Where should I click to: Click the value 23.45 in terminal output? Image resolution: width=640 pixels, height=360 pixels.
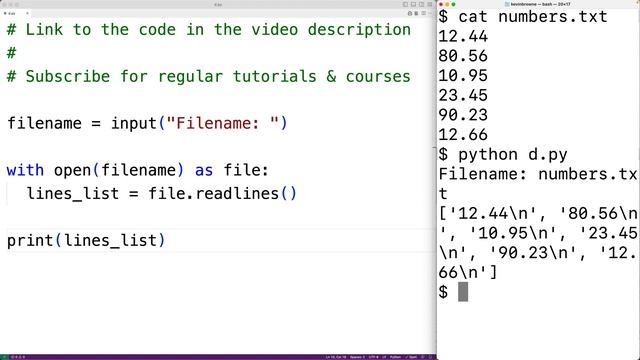[463, 96]
